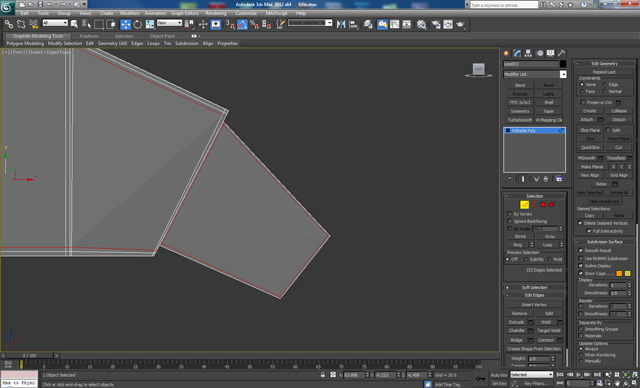Screen dimensions: 640x388
Task: Select Border sub-object level icon
Action: pos(533,205)
